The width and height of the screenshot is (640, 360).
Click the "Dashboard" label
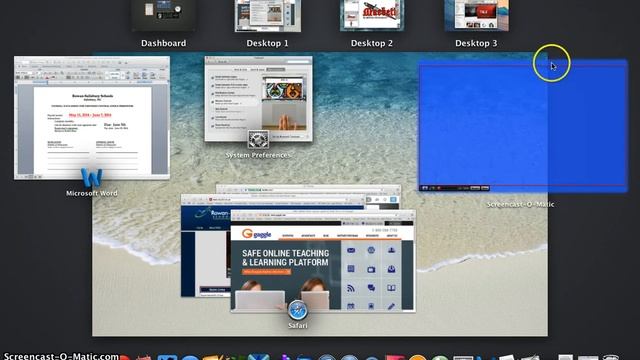[163, 43]
